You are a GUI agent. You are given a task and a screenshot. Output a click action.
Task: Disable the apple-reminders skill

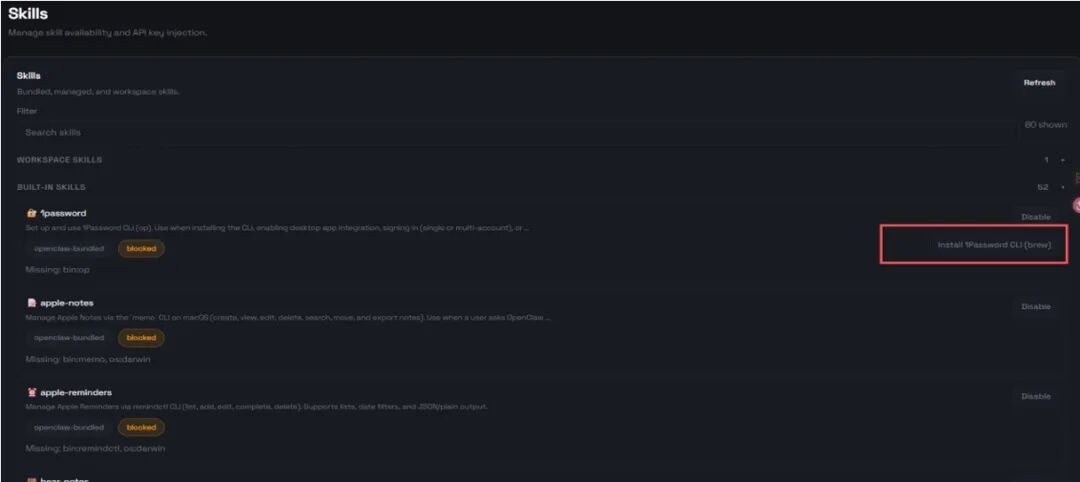pyautogui.click(x=1035, y=396)
